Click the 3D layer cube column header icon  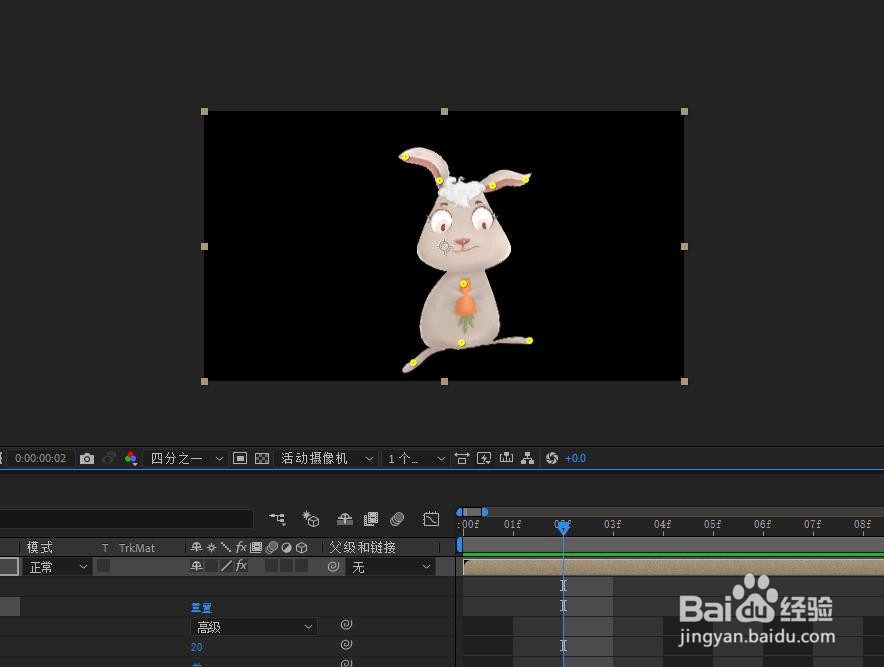tap(302, 547)
